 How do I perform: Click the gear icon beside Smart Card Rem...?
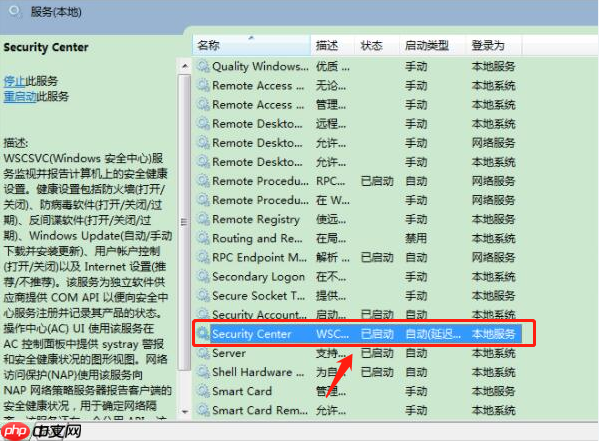pyautogui.click(x=203, y=410)
